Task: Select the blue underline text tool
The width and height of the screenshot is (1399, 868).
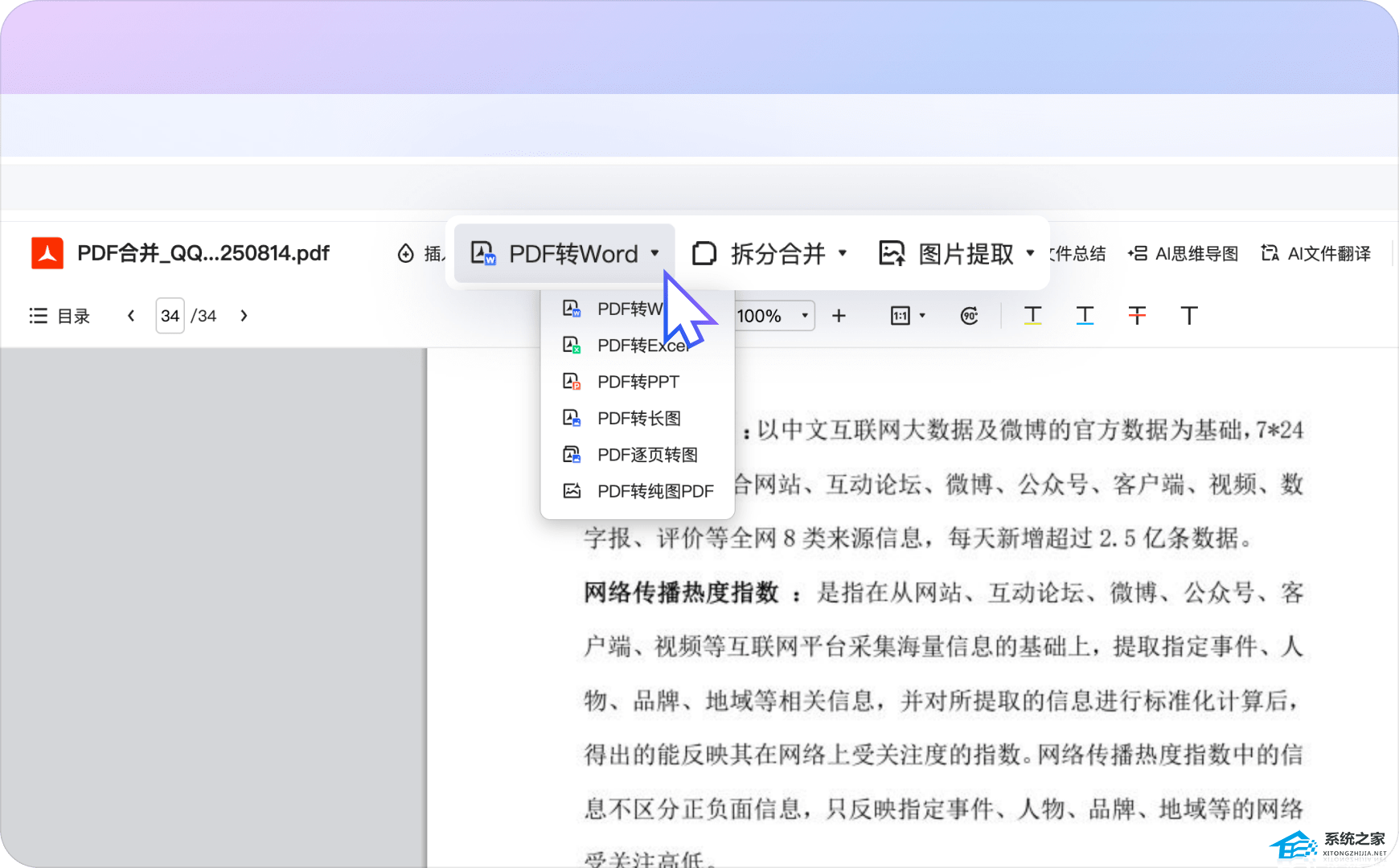Action: coord(1085,316)
